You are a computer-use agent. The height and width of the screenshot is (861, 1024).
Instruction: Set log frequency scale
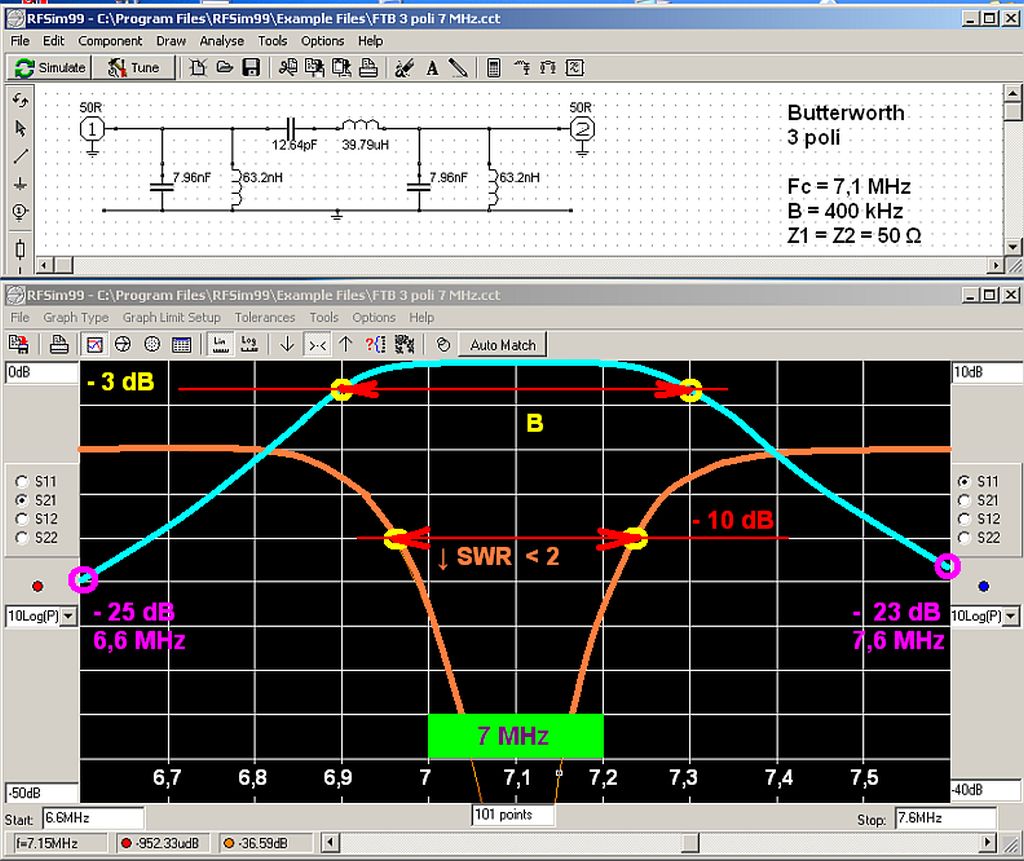[249, 344]
